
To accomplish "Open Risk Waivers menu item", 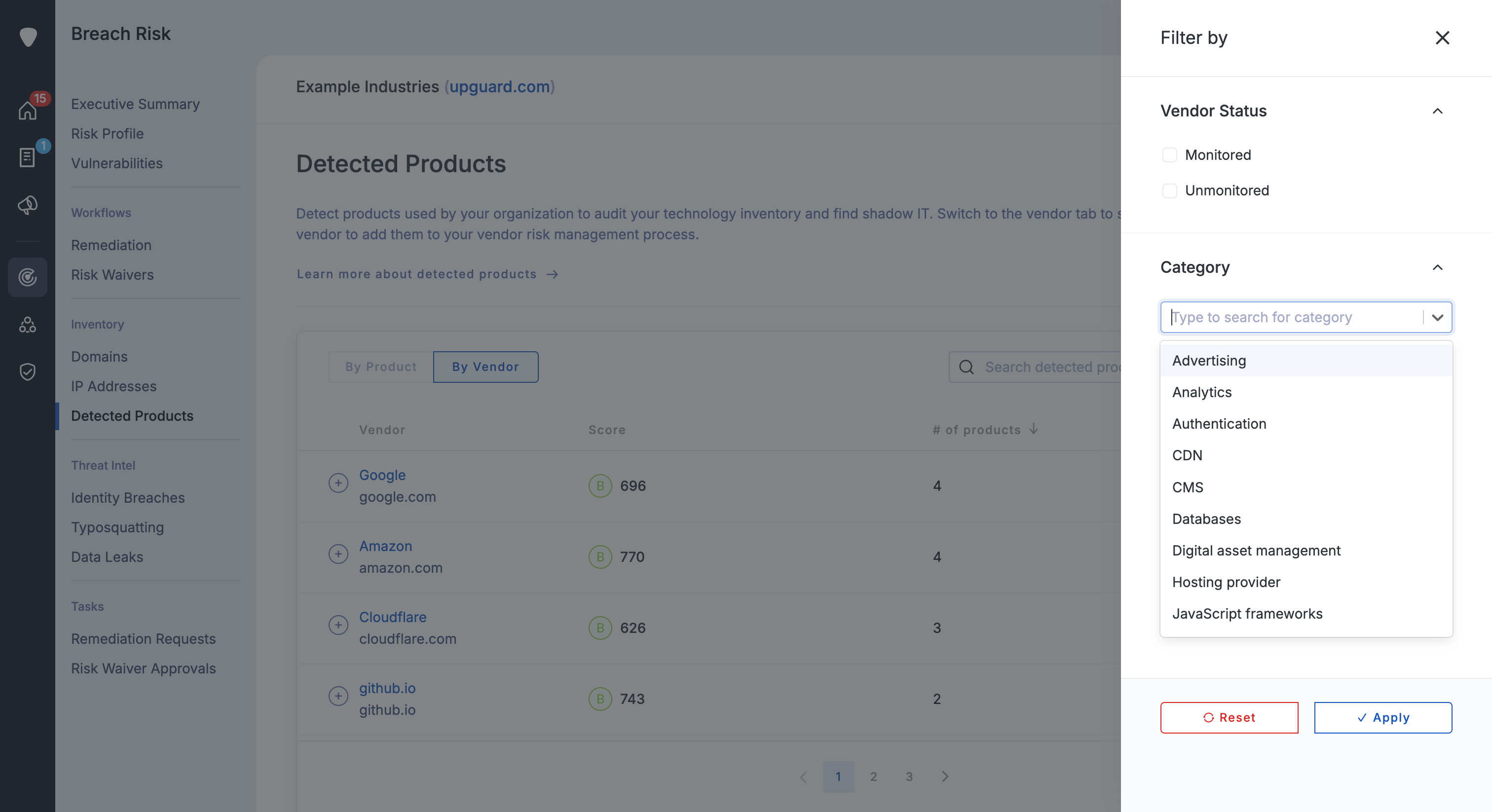I will coord(112,275).
